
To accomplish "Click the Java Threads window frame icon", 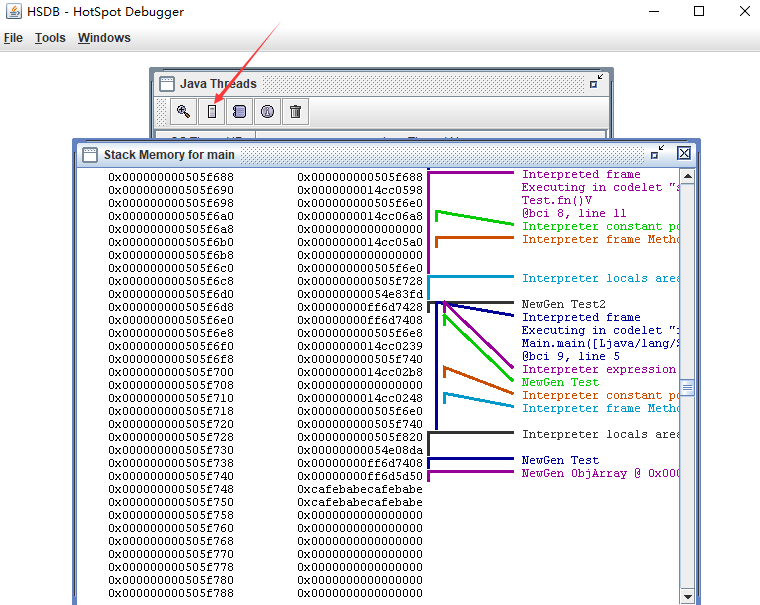I will click(167, 84).
